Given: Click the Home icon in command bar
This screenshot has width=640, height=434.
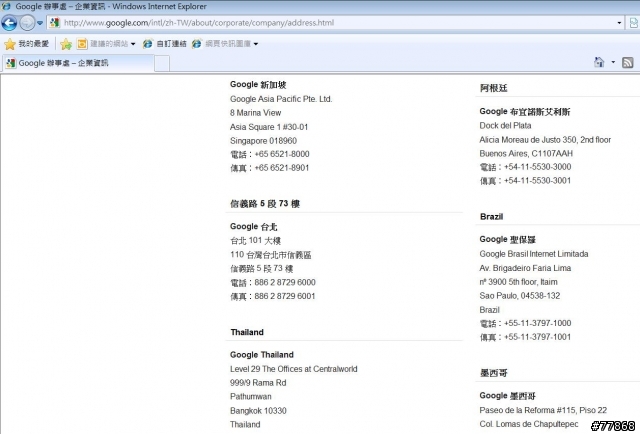Looking at the screenshot, I should (599, 62).
